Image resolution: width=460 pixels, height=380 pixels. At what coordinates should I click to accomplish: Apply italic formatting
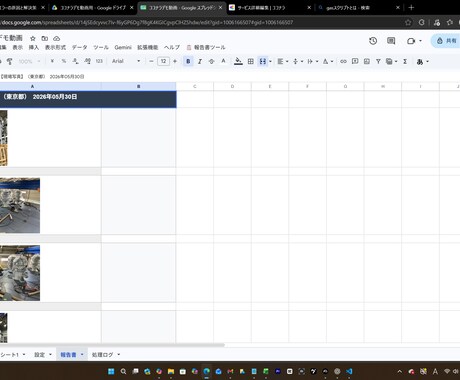pyautogui.click(x=200, y=61)
